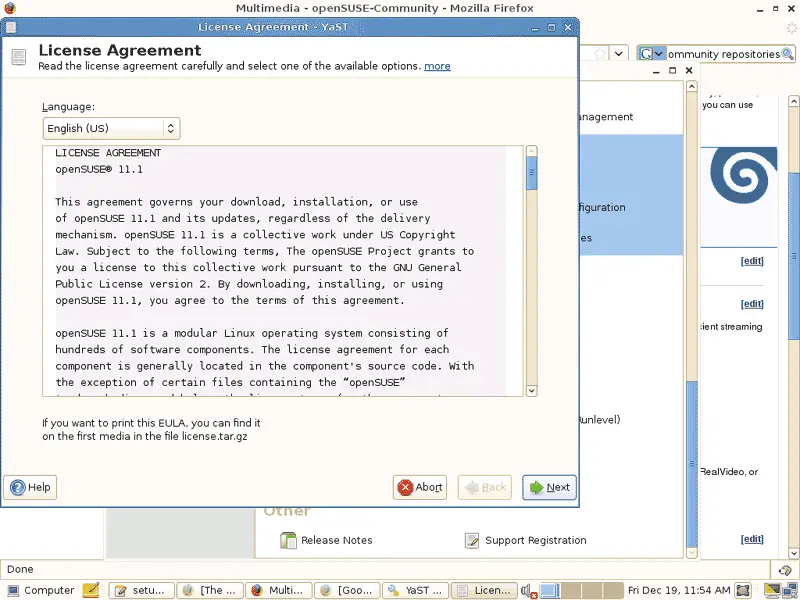This screenshot has height=600, width=800.
Task: Abort the license agreement dialog
Action: click(x=419, y=487)
